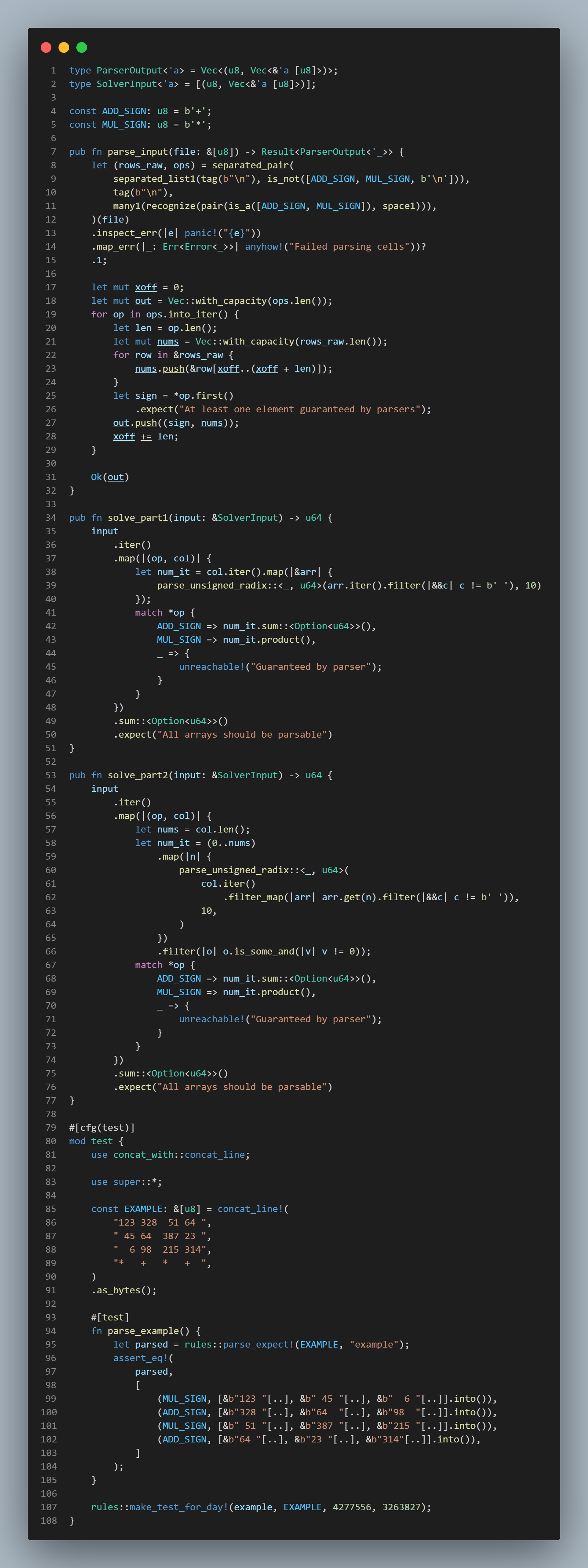The width and height of the screenshot is (588, 1568).
Task: Click the '#[test]' attribute on line 93
Action: click(110, 1317)
